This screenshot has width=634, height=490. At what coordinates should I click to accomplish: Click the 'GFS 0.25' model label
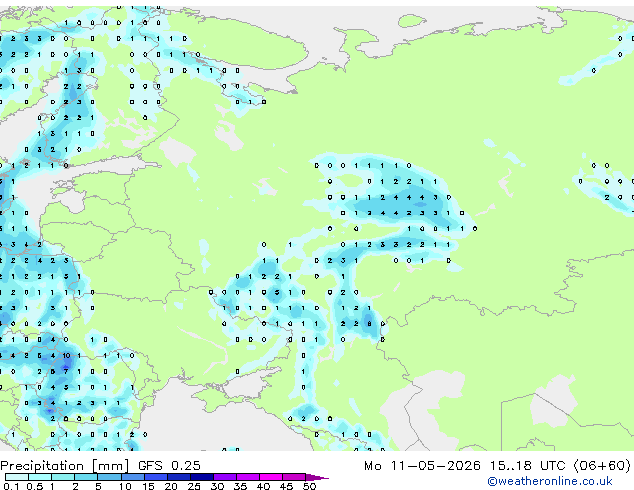[169, 466]
